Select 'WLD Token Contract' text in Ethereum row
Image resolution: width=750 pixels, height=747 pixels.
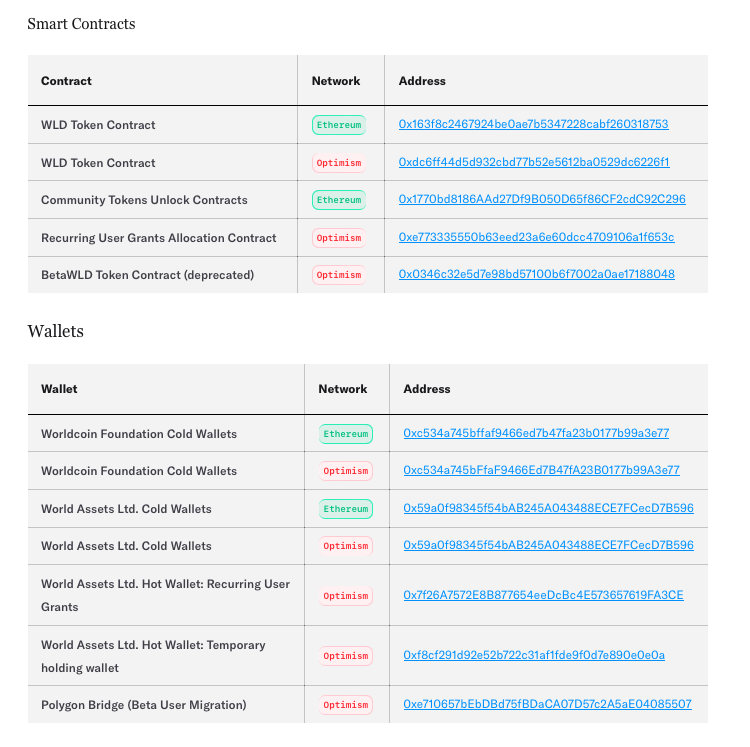click(98, 125)
